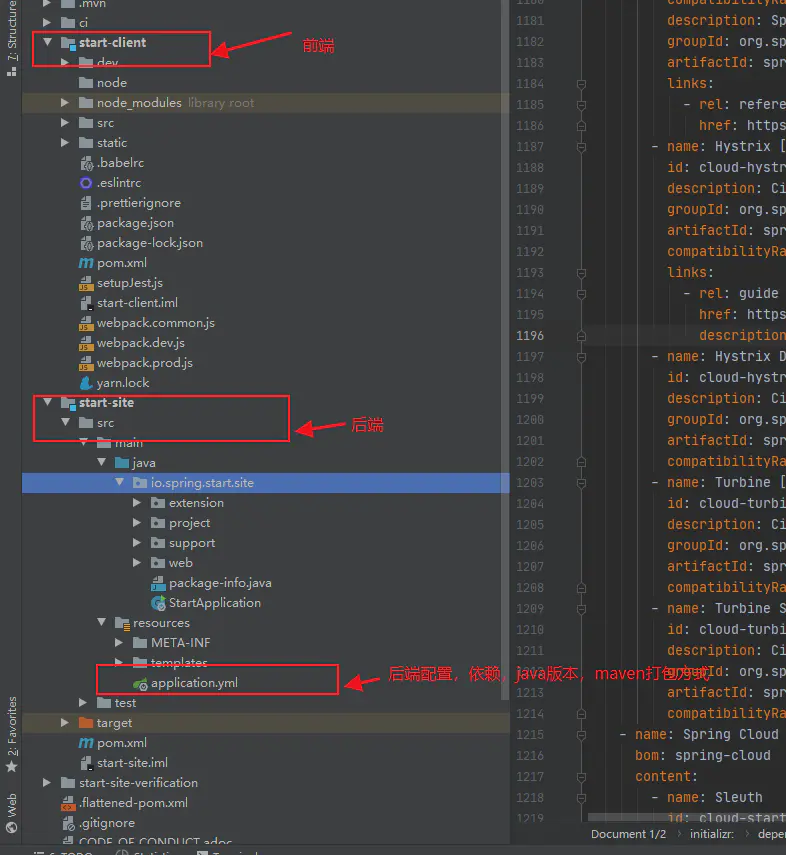Click the package-lock.json file icon
The image size is (786, 855).
[x=86, y=243]
